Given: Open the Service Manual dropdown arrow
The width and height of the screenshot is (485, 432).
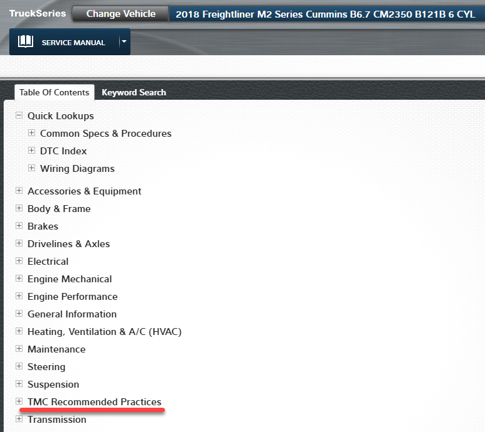Looking at the screenshot, I should pos(124,42).
